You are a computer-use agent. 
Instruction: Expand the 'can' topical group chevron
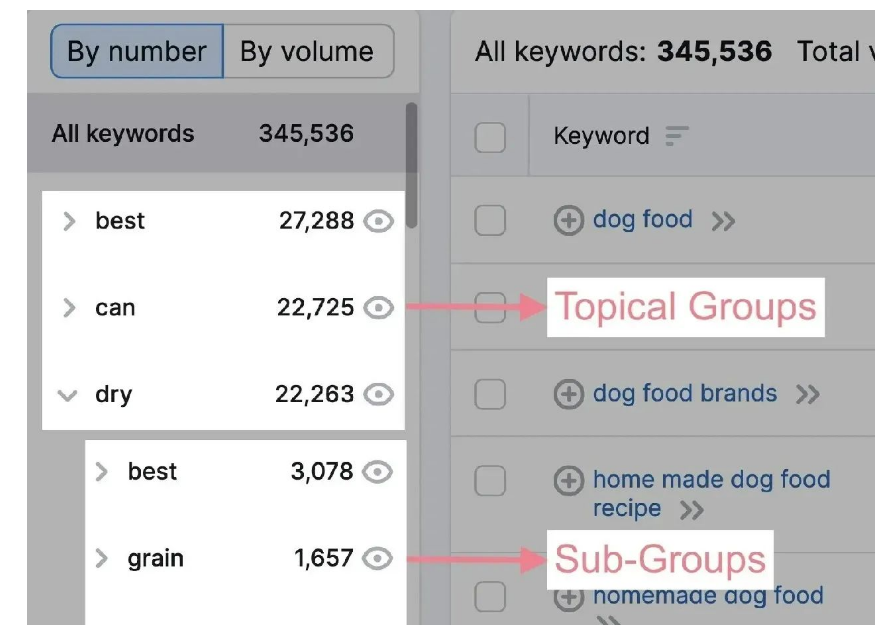69,308
